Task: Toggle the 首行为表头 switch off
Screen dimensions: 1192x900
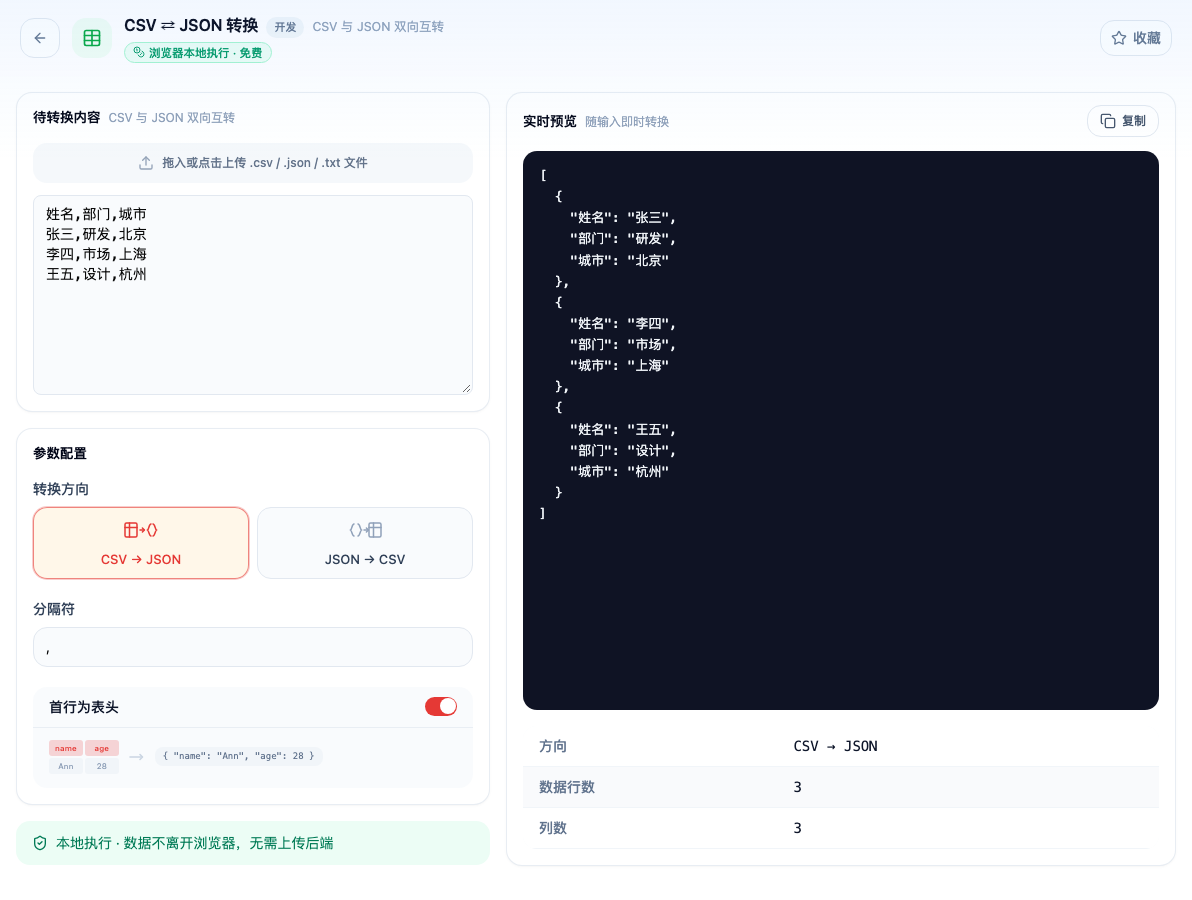Action: [x=441, y=706]
